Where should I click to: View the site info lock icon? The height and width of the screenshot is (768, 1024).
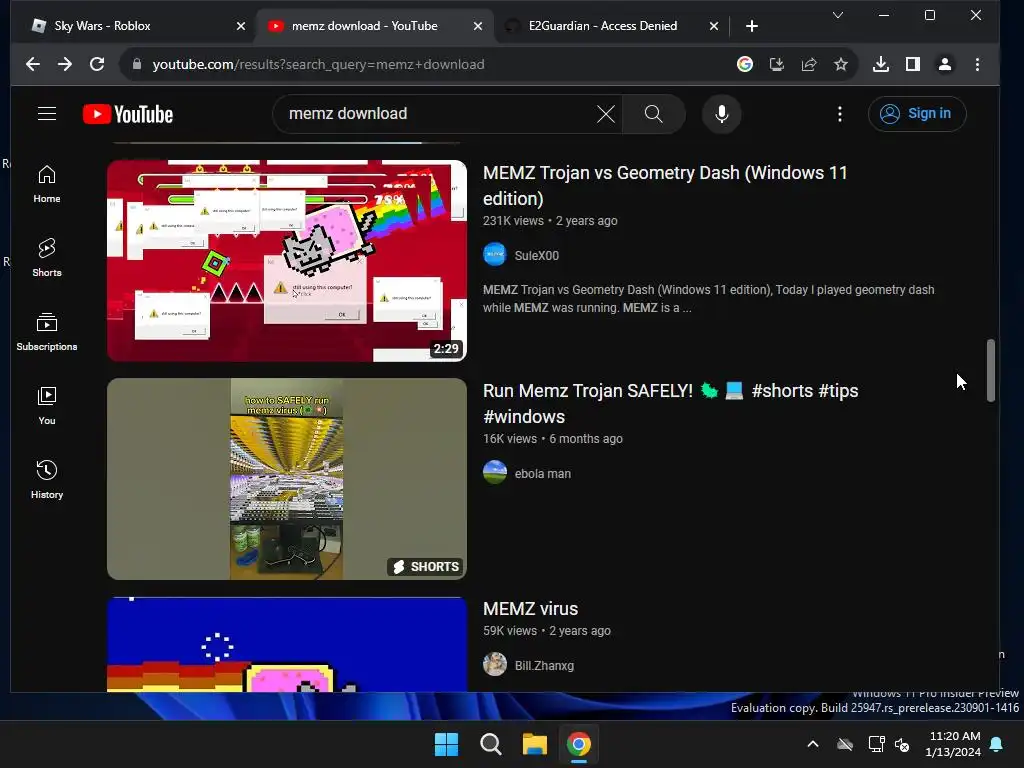(x=136, y=64)
